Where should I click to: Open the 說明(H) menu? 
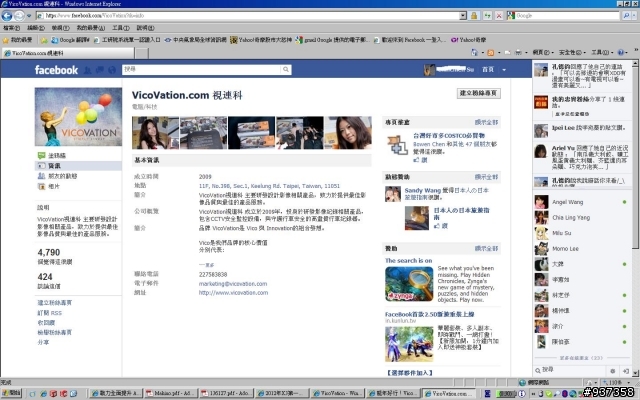click(x=145, y=28)
